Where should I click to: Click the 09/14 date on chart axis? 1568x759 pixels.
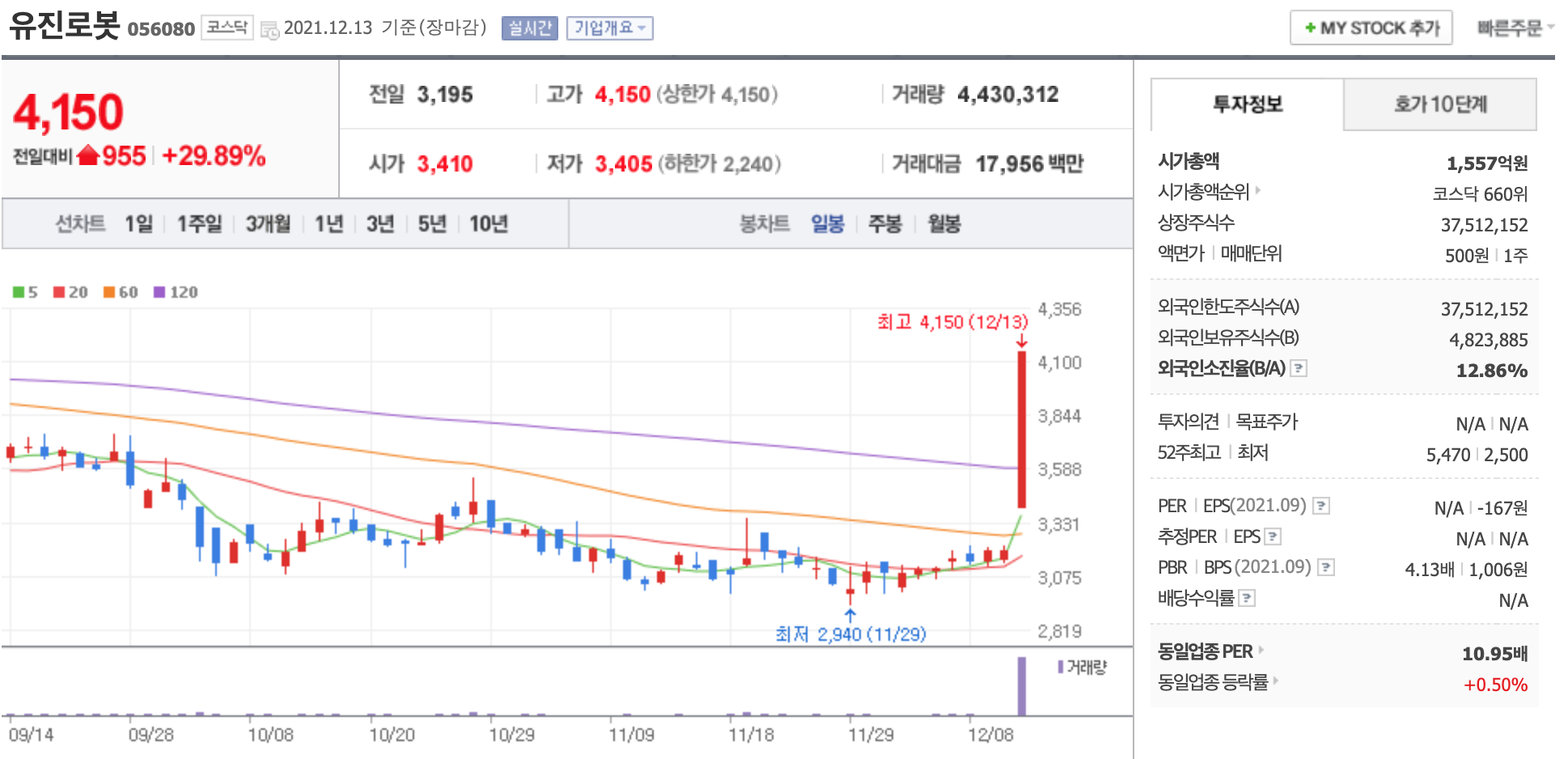tap(31, 735)
